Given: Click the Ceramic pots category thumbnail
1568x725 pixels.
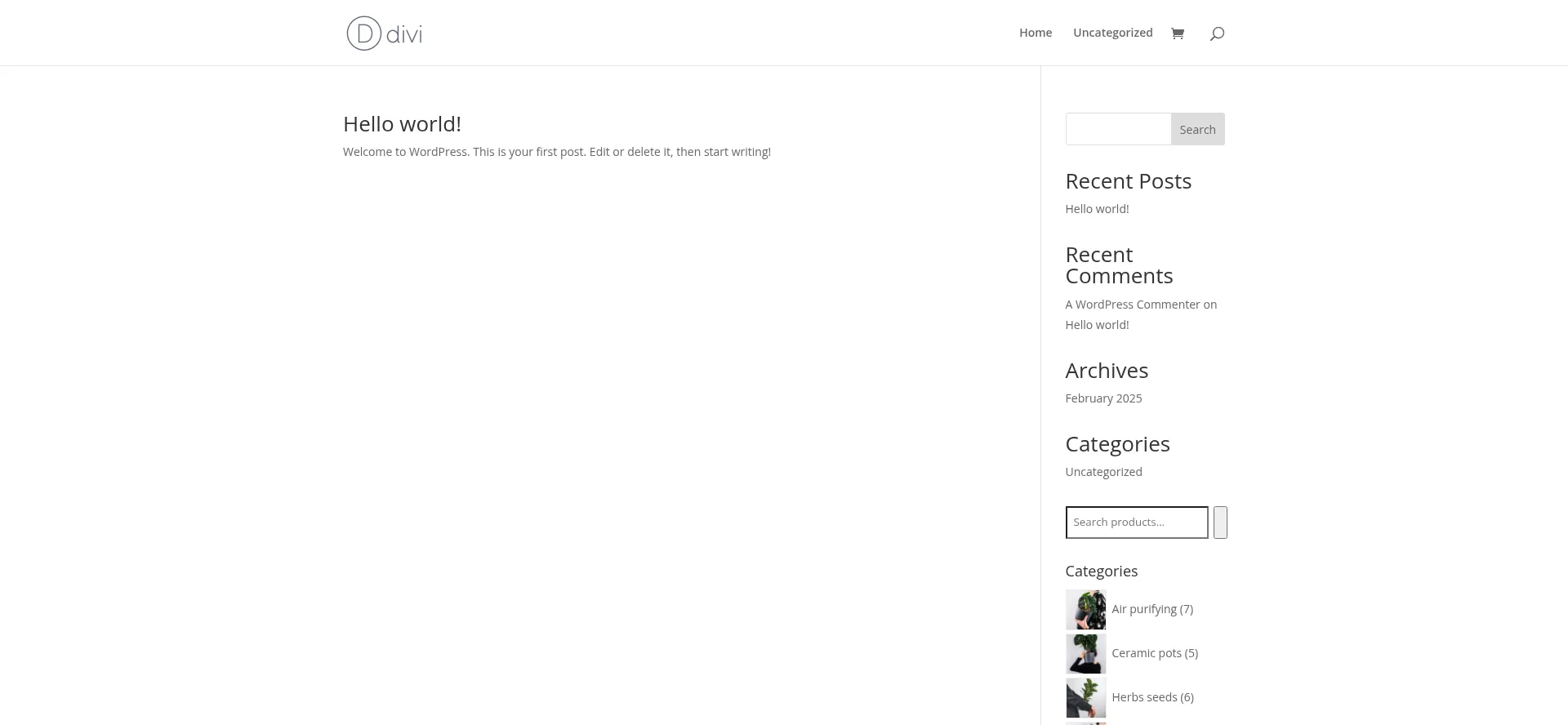Looking at the screenshot, I should [1085, 654].
